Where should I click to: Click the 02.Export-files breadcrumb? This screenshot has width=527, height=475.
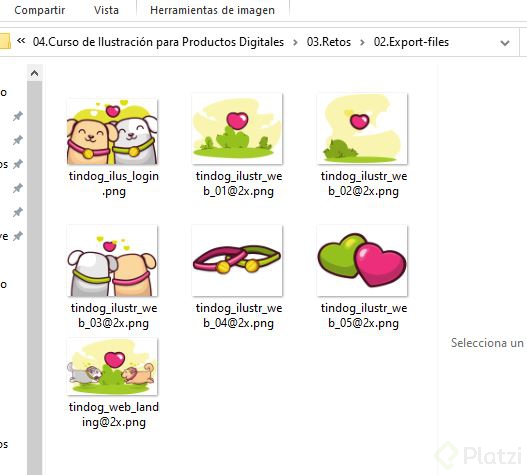pos(411,42)
